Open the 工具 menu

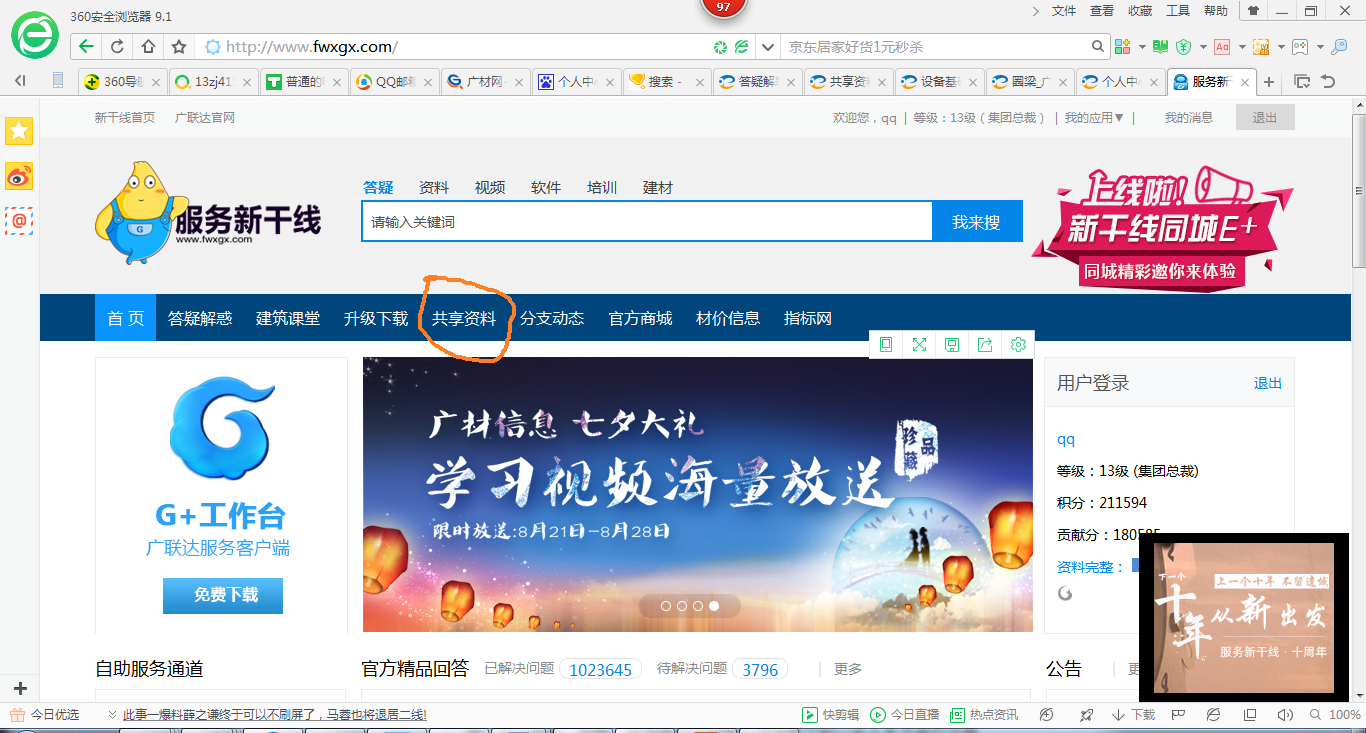pos(1178,11)
